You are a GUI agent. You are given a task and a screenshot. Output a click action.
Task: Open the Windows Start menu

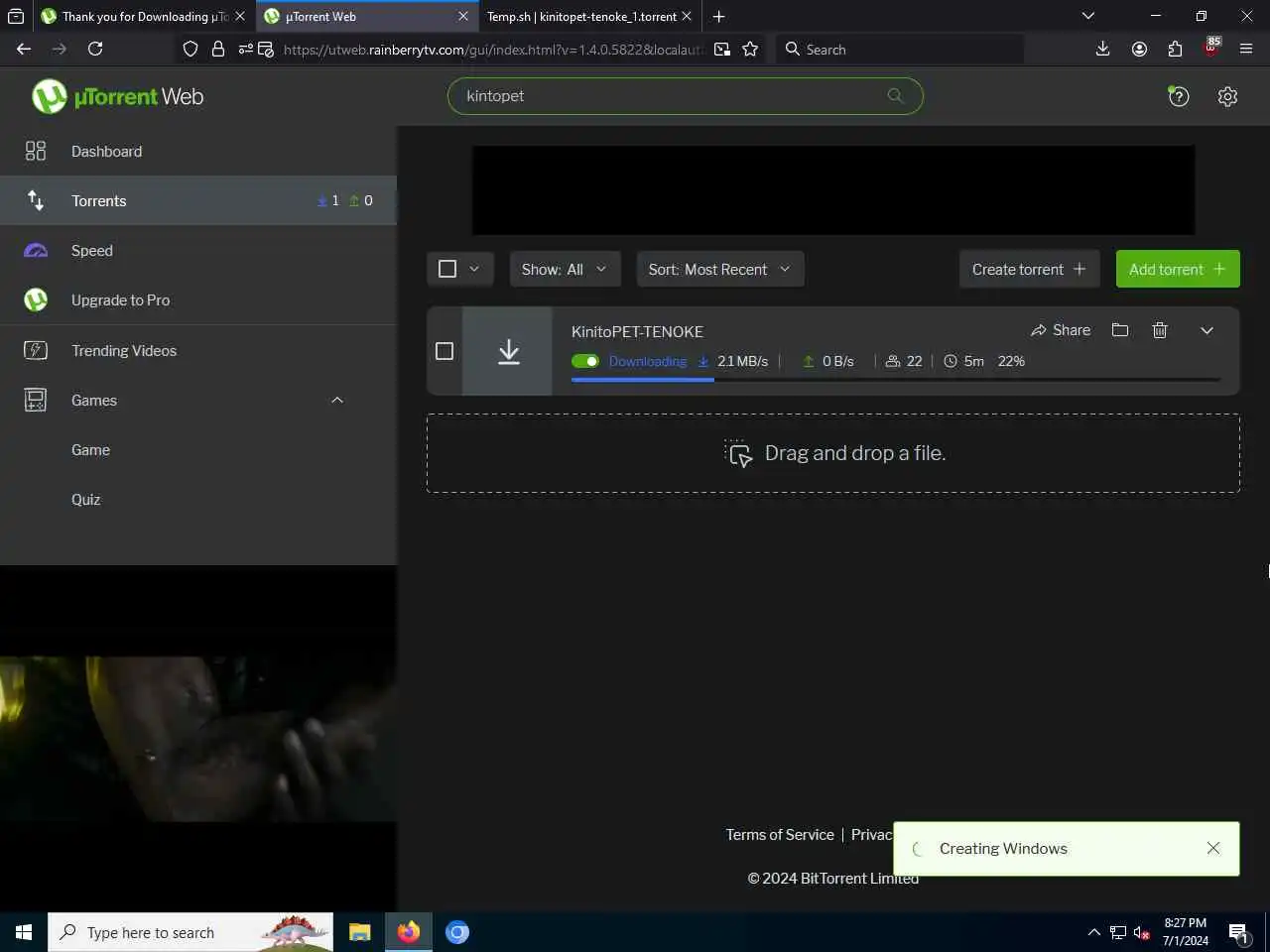pos(24,932)
